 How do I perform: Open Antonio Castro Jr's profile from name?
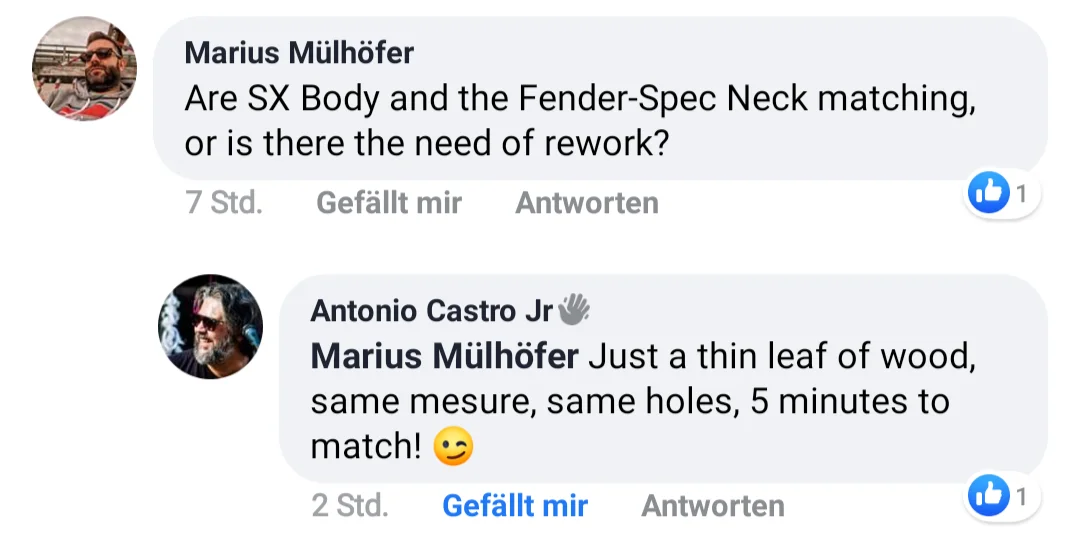[x=431, y=311]
